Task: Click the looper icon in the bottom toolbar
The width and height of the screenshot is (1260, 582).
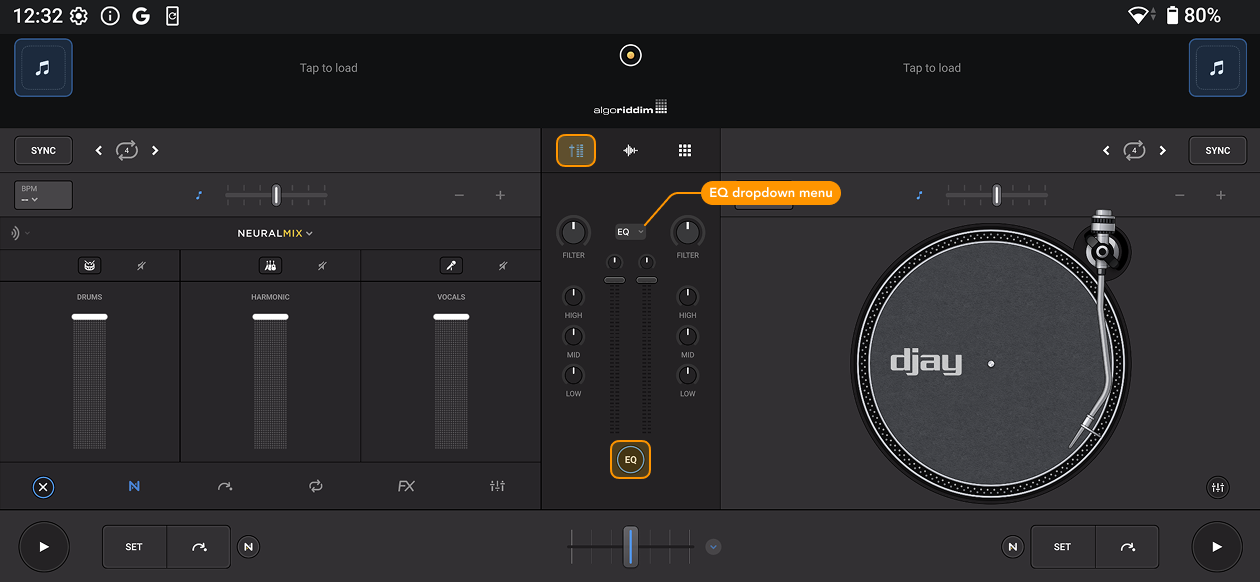Action: point(316,486)
